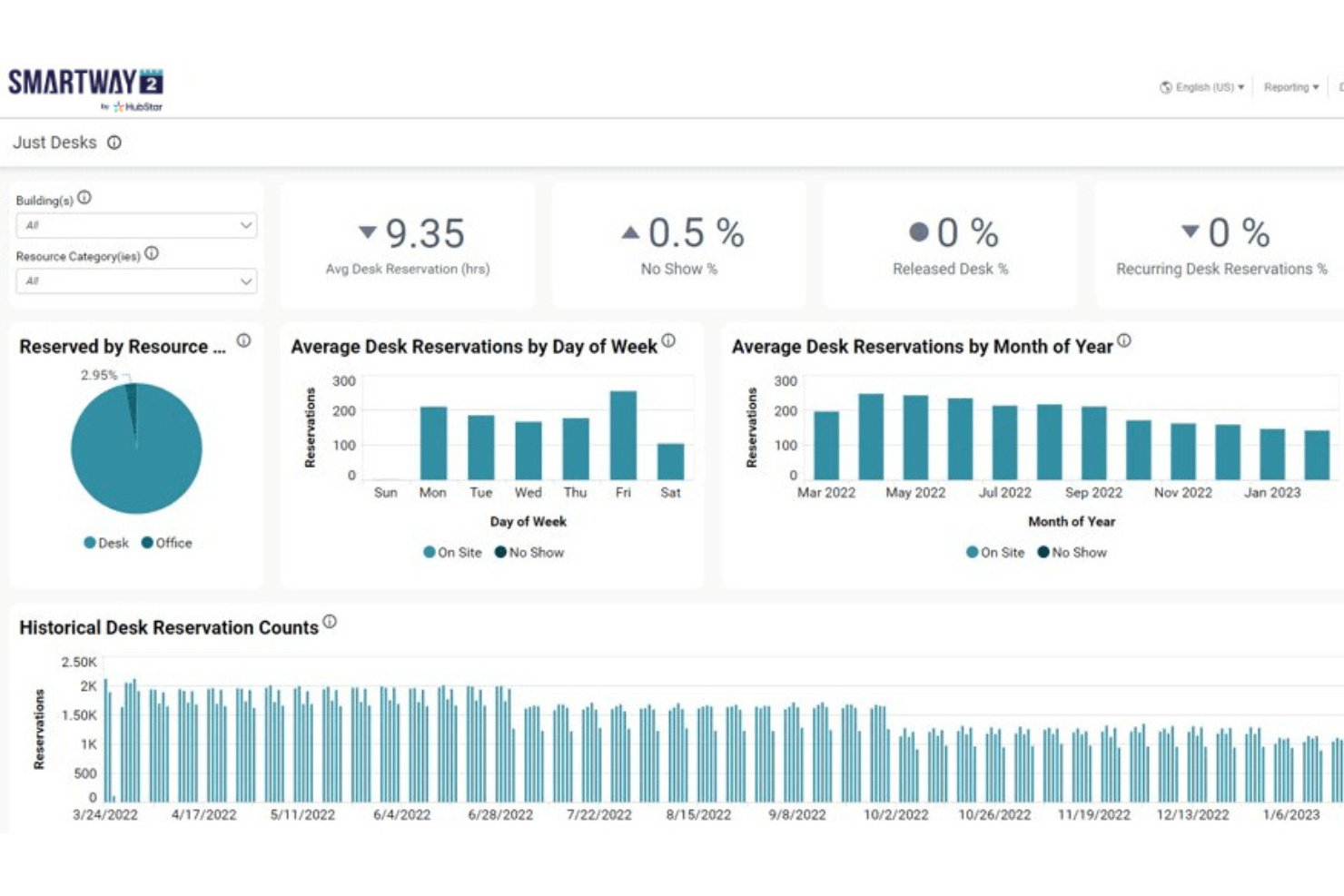Show info tooltip for Building(s) filter
1344x896 pixels.
(84, 197)
